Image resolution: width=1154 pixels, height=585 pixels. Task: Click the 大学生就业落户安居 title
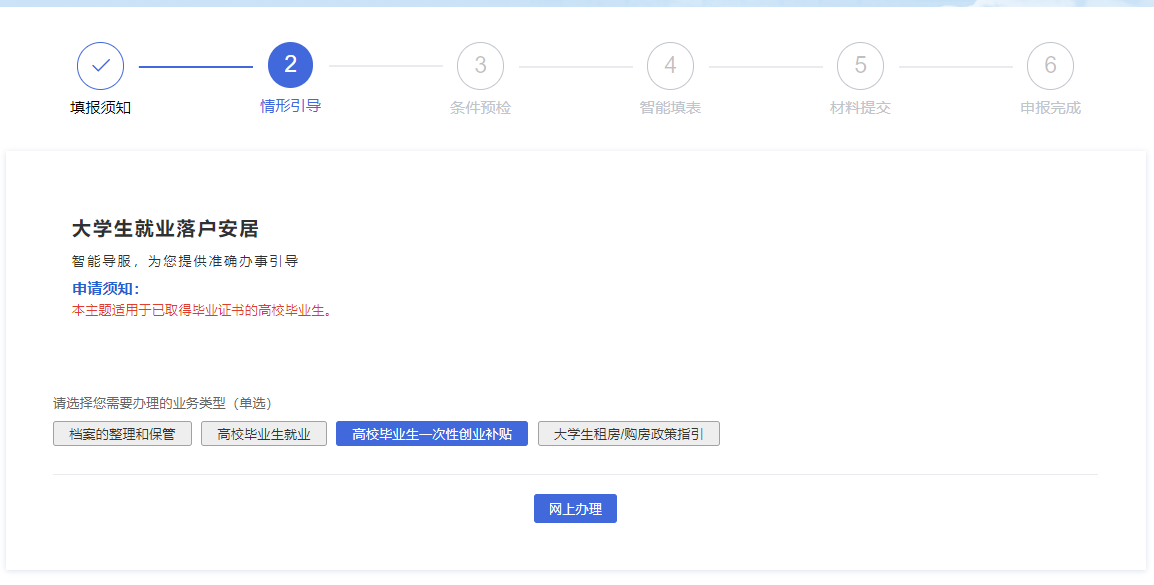point(165,229)
